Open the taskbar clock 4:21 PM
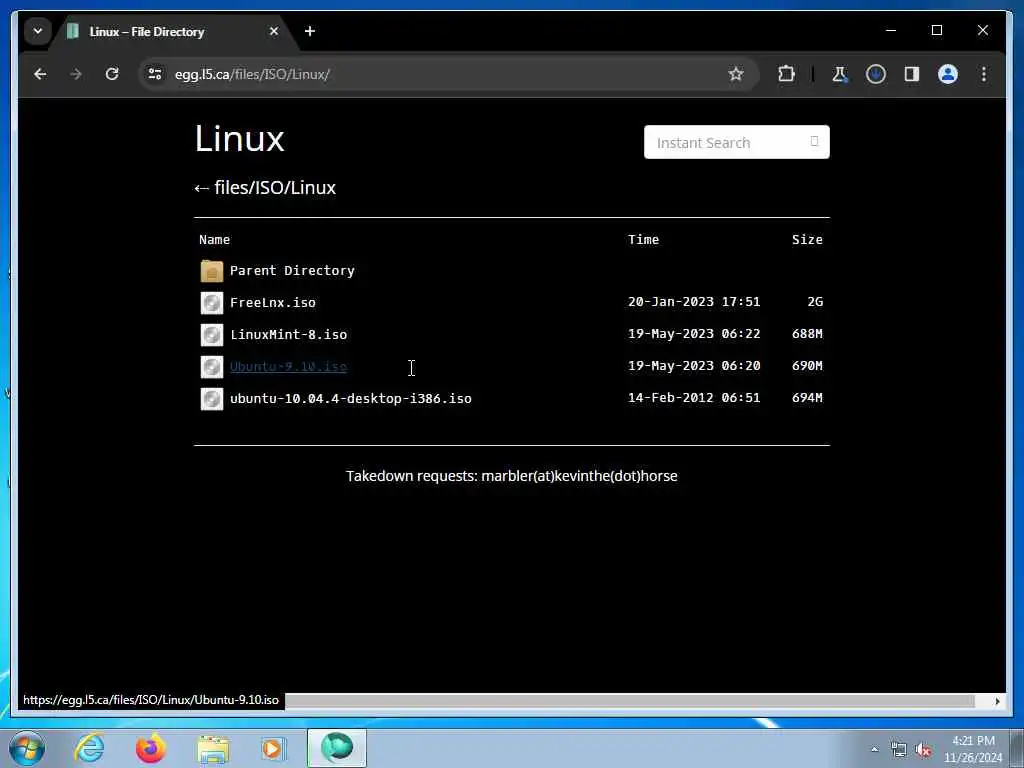The width and height of the screenshot is (1024, 768). pyautogui.click(x=973, y=749)
